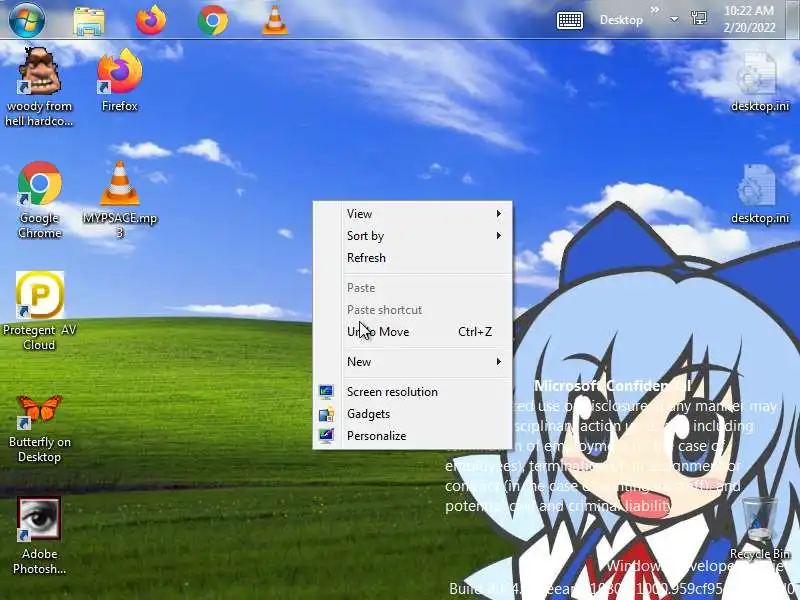Open the clock showing 10:22 AM
Screen dimensions: 800x600
[x=749, y=19]
